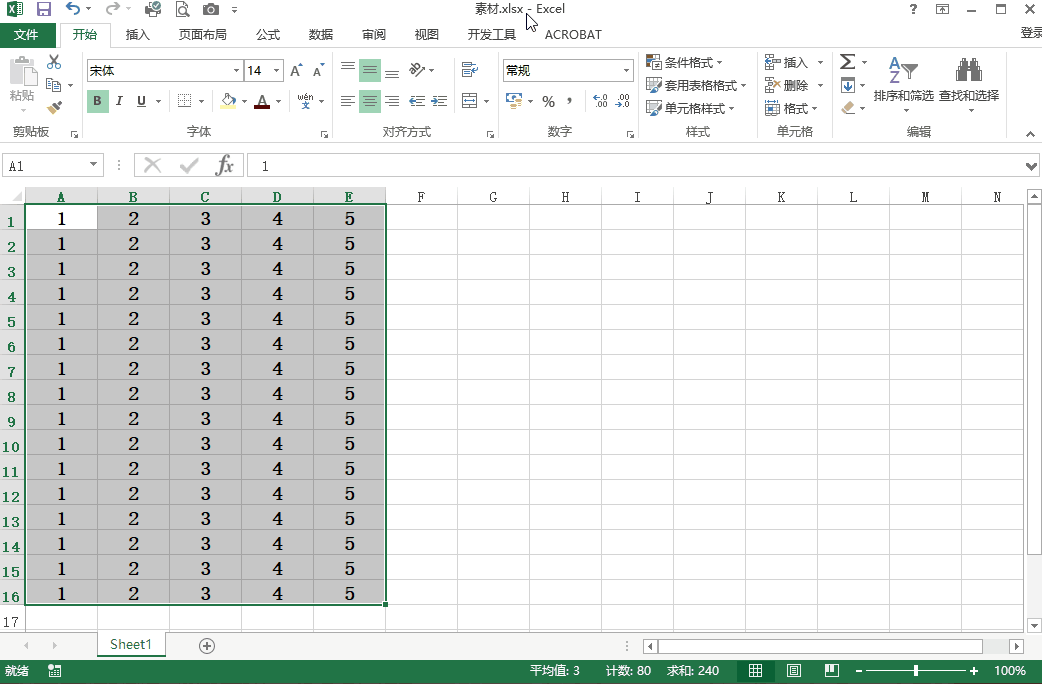Increase indent of cell text
Image resolution: width=1042 pixels, height=684 pixels.
(439, 101)
